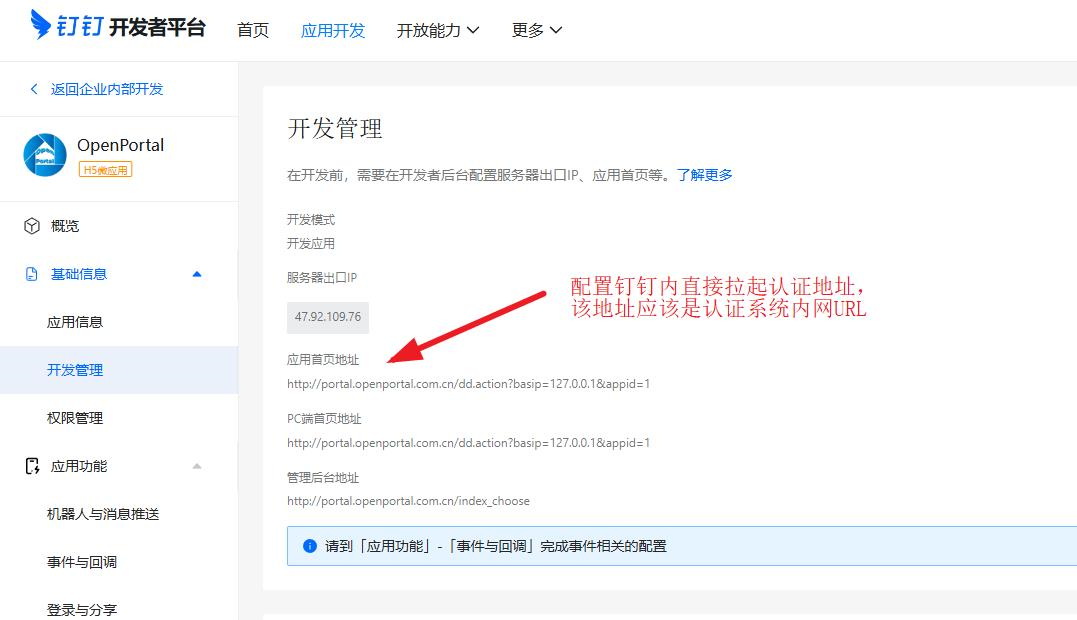Collapse the 应用功能 section arrow

point(197,466)
